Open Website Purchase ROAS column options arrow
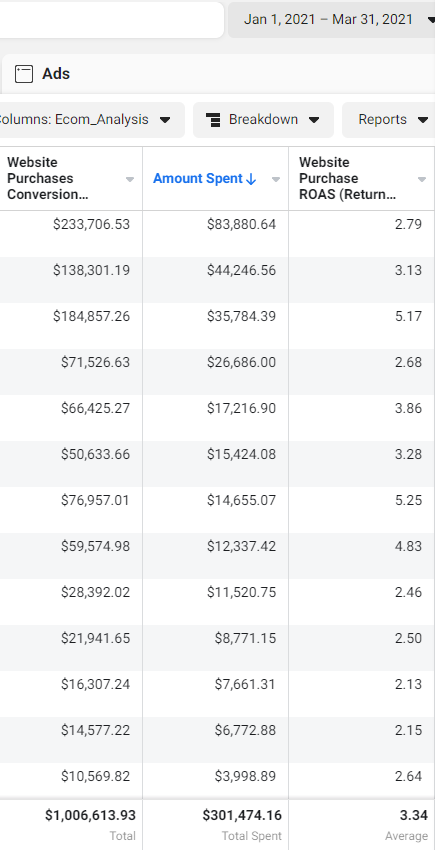 pos(421,179)
